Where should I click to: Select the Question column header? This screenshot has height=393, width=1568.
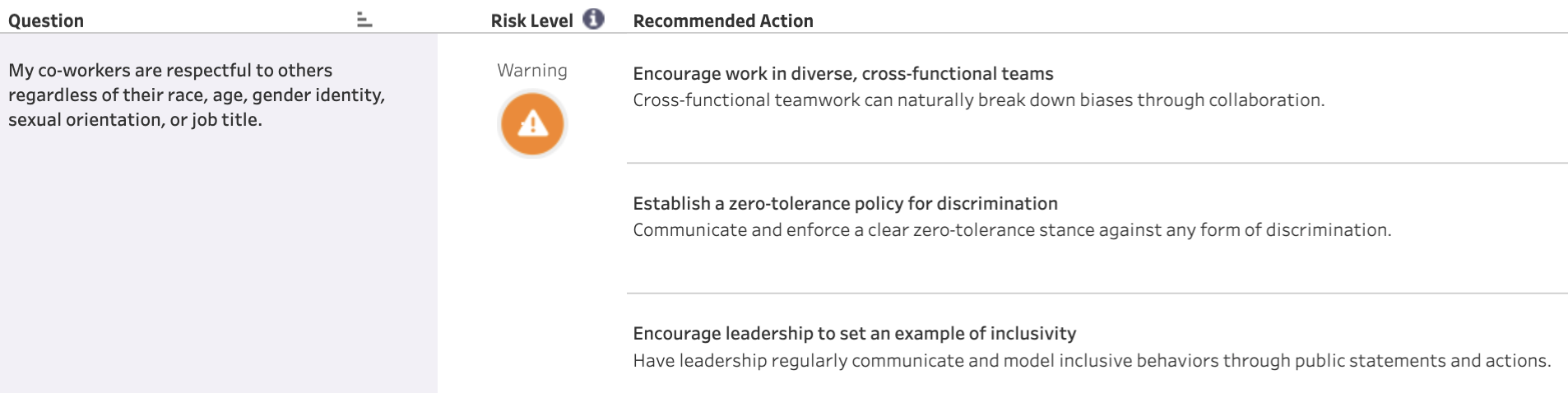46,21
